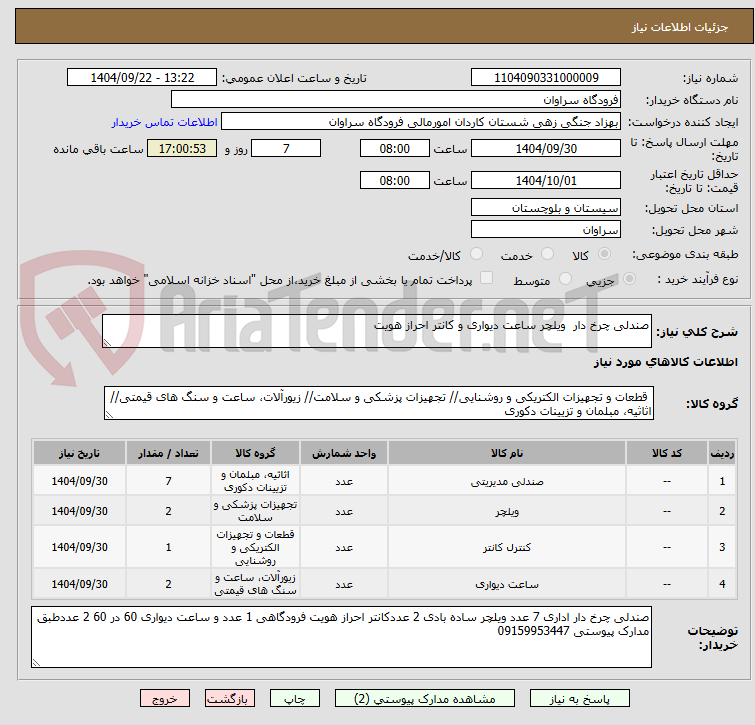The image size is (755, 725).
Task: Select the خدمت radio button
Action: tap(547, 254)
